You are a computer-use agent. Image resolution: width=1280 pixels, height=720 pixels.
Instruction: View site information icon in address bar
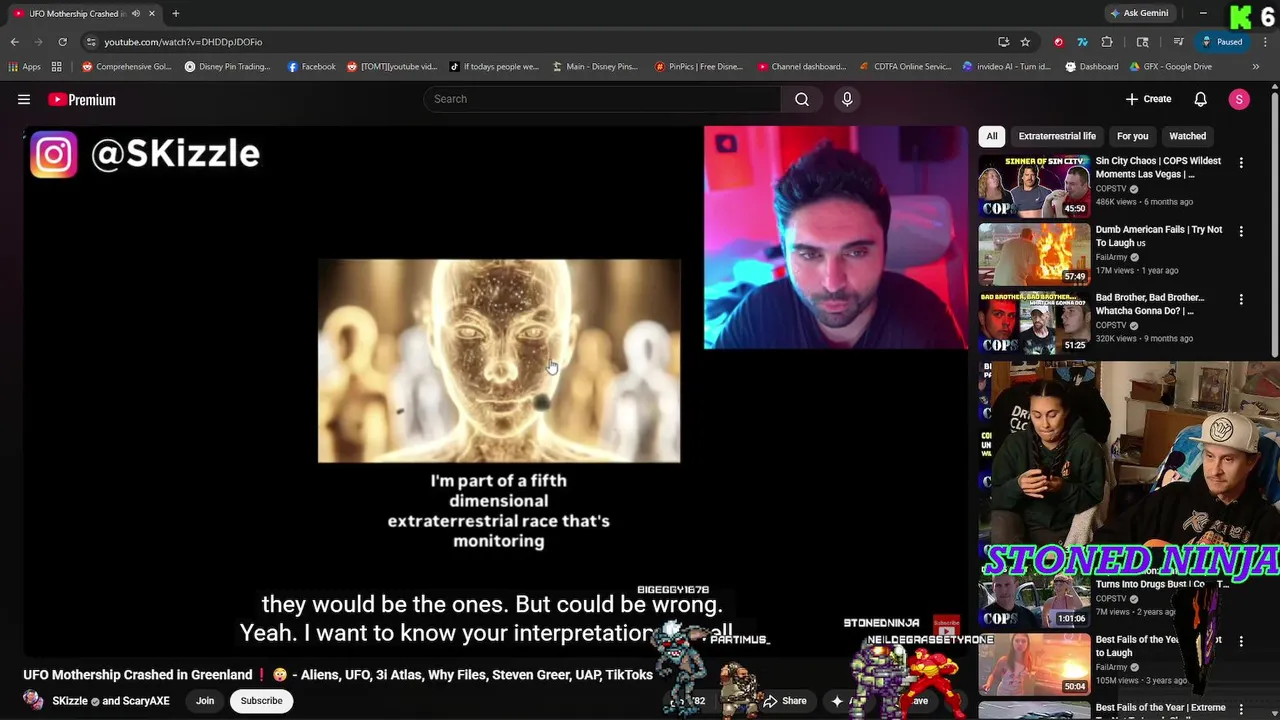point(91,42)
